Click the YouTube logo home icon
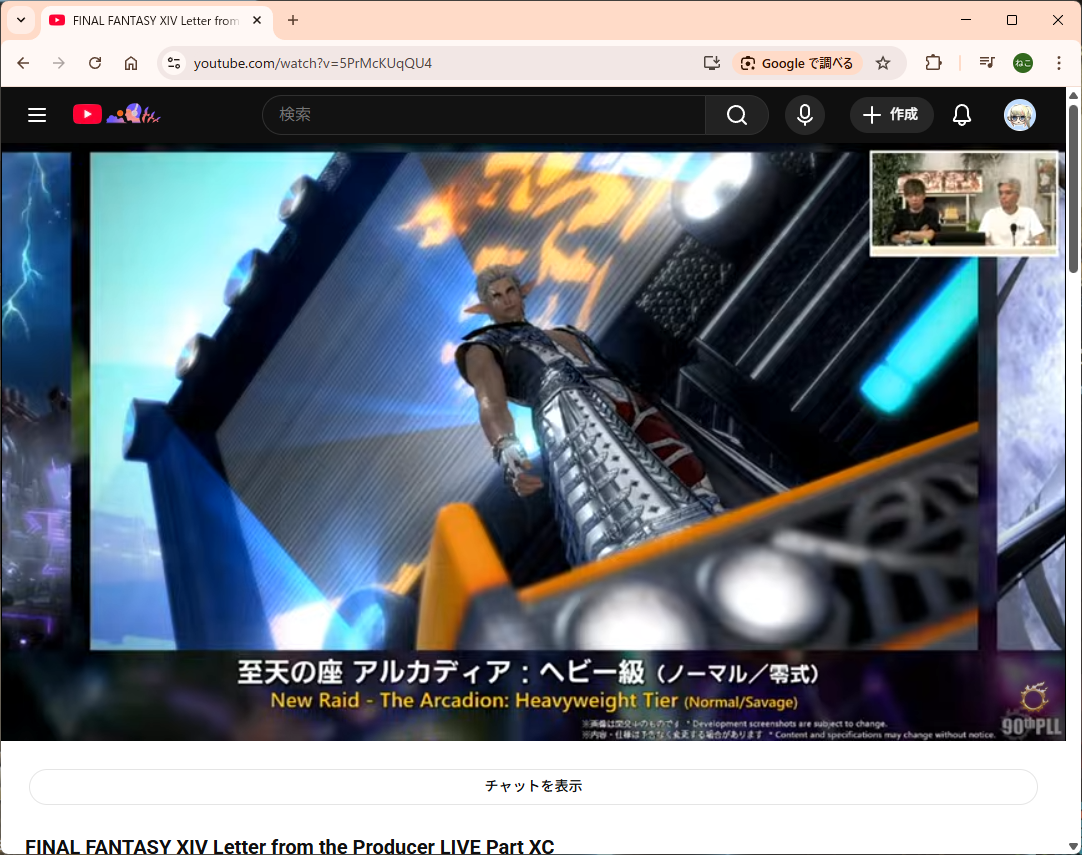Image resolution: width=1082 pixels, height=855 pixels. pos(87,115)
